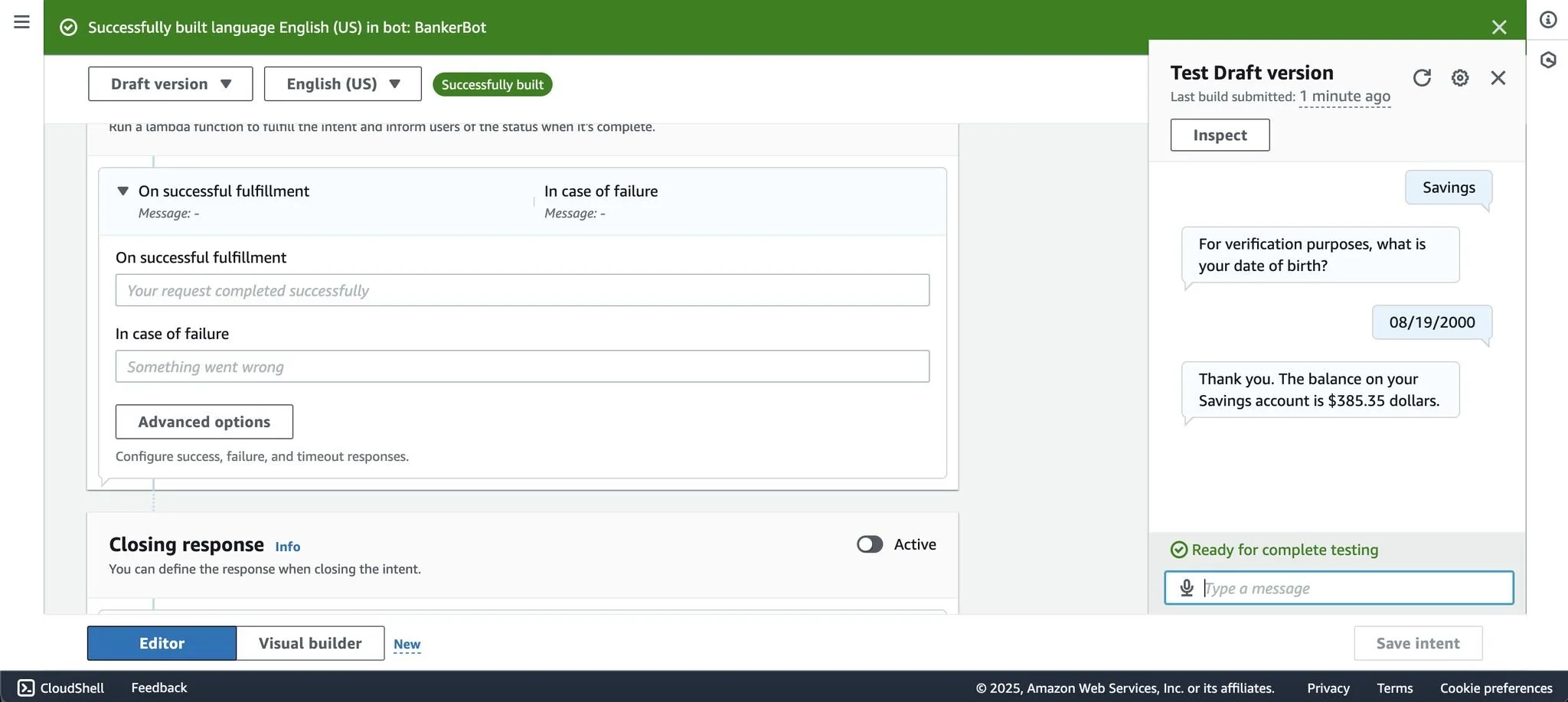Click the microphone voice input icon
Image resolution: width=1568 pixels, height=702 pixels.
tap(1187, 588)
